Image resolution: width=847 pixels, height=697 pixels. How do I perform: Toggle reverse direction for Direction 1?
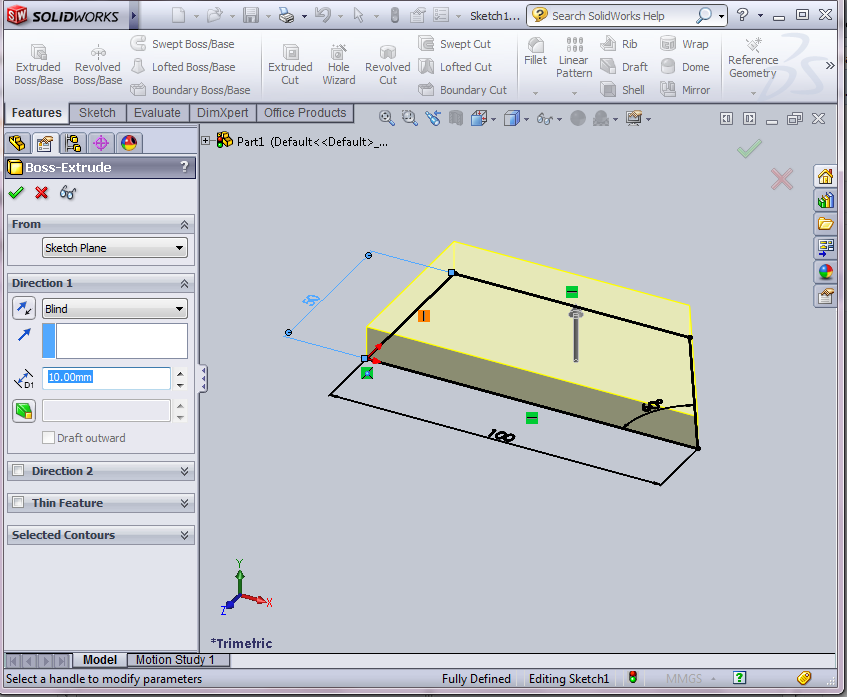coord(23,308)
